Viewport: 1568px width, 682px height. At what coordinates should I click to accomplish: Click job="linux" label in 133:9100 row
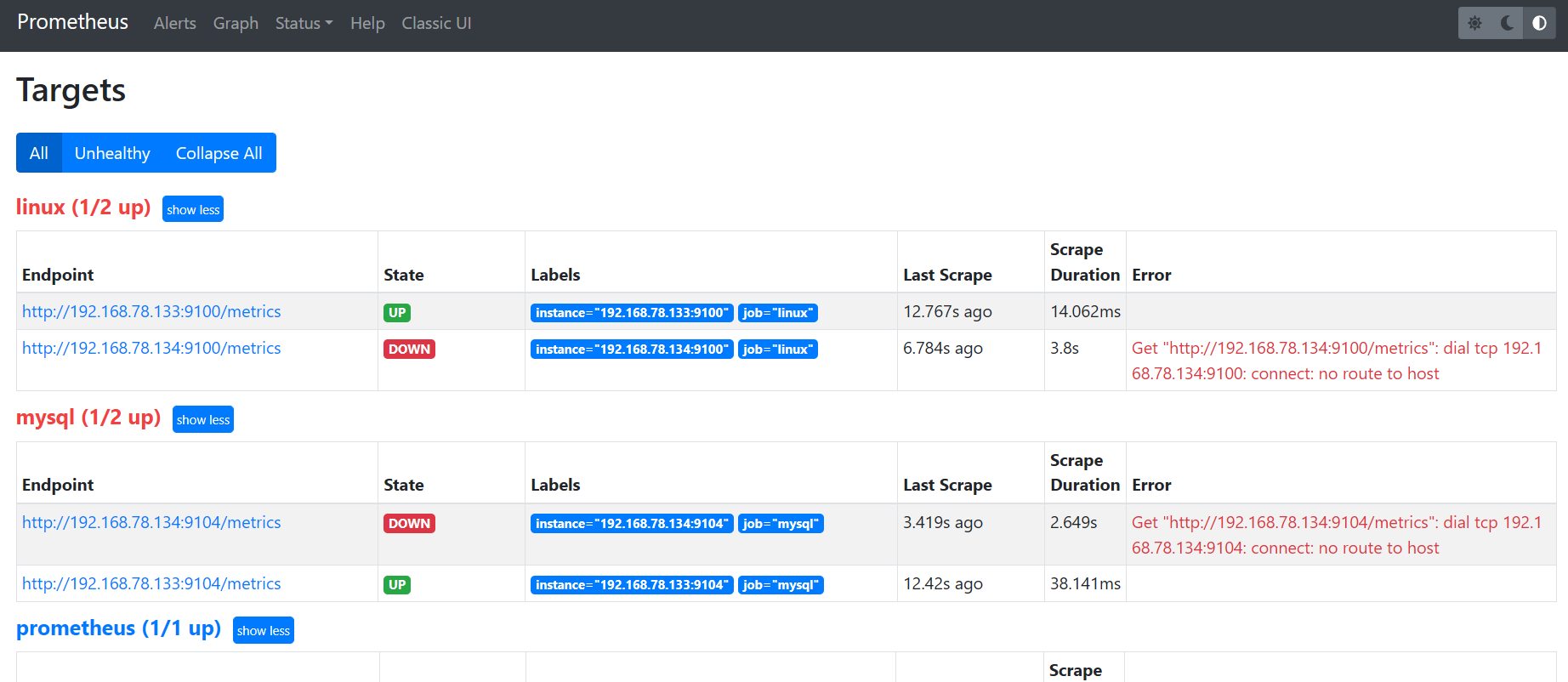click(x=778, y=312)
